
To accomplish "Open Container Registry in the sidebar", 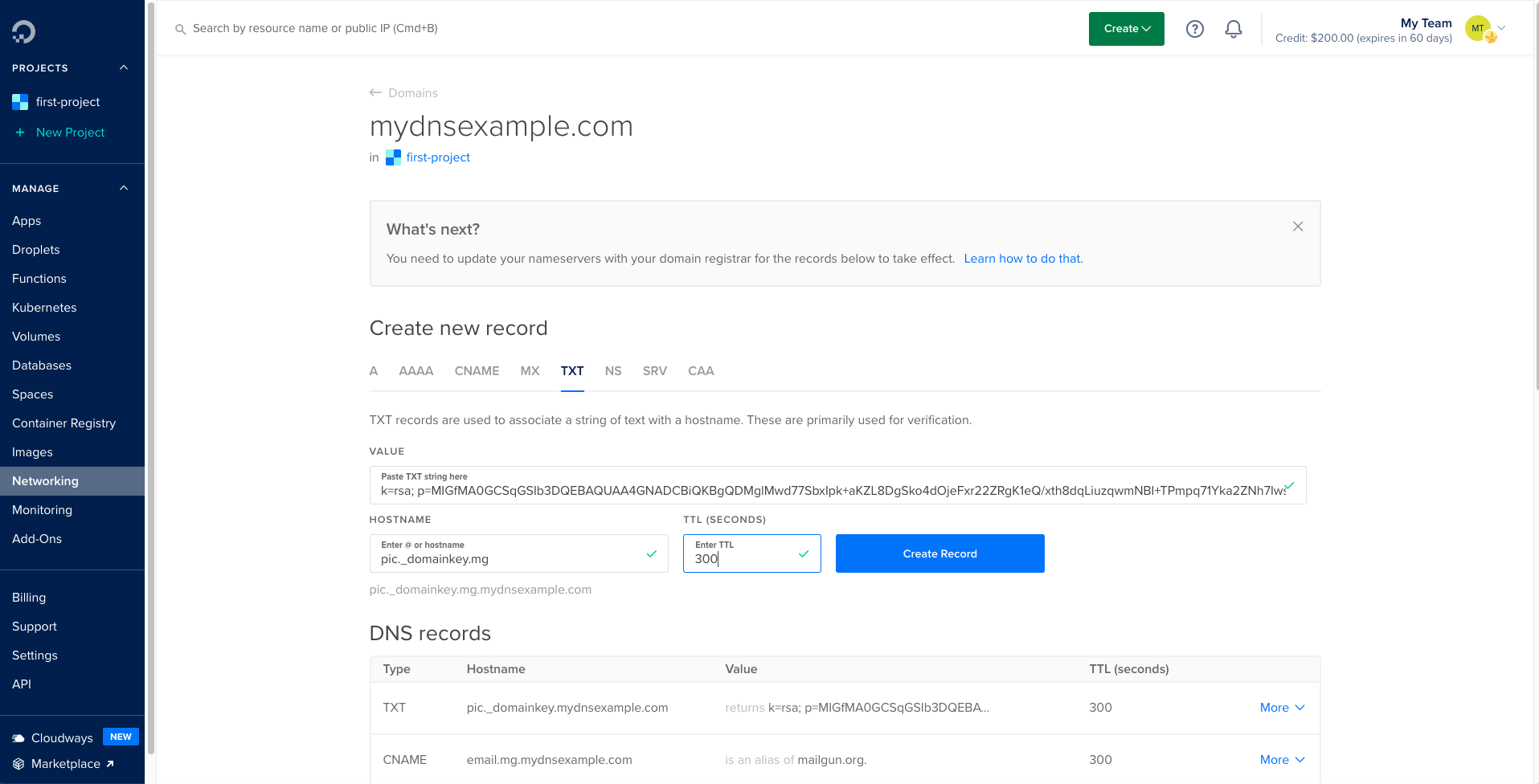I will coord(64,423).
